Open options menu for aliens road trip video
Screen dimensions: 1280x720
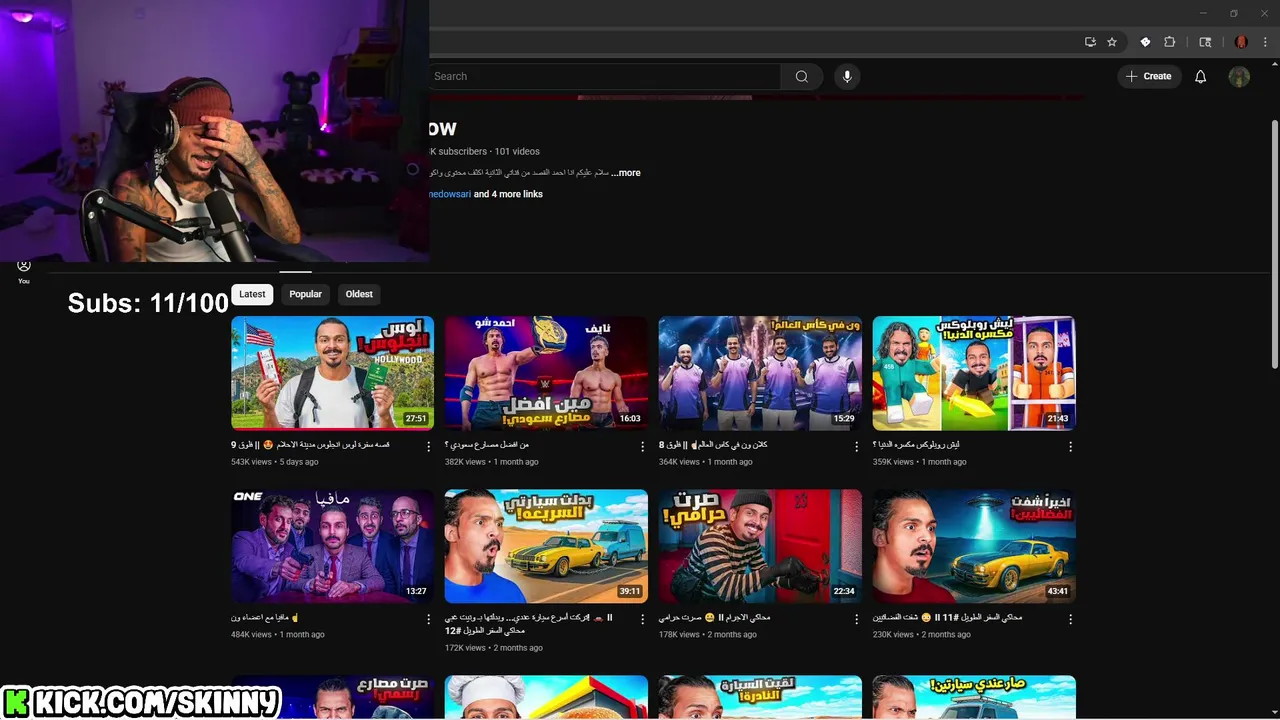pos(1070,620)
